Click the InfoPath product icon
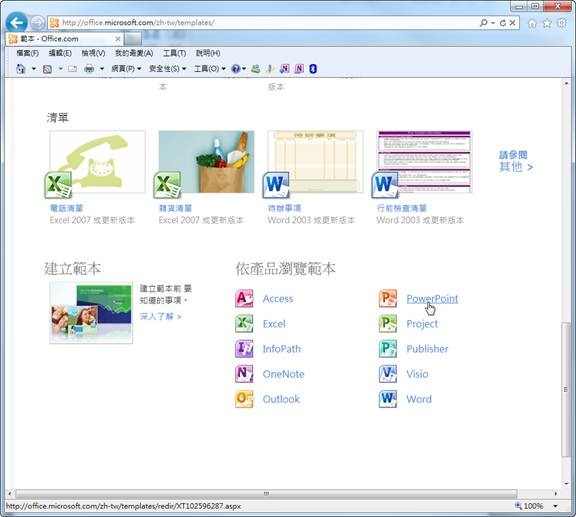Image resolution: width=576 pixels, height=517 pixels. (244, 348)
